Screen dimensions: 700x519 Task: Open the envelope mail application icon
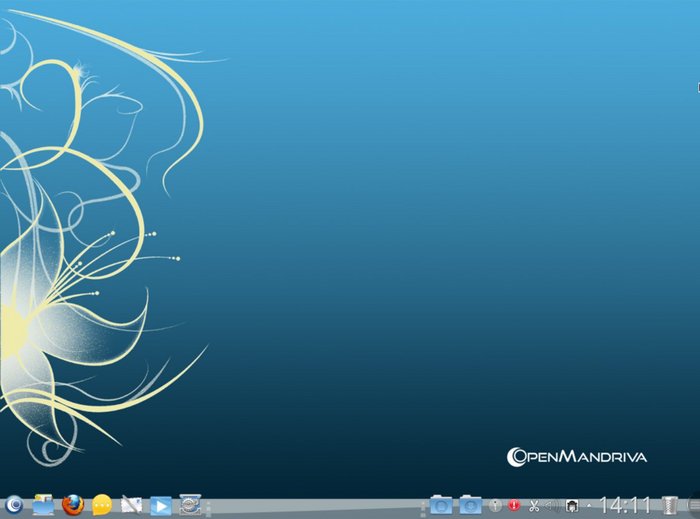point(131,506)
